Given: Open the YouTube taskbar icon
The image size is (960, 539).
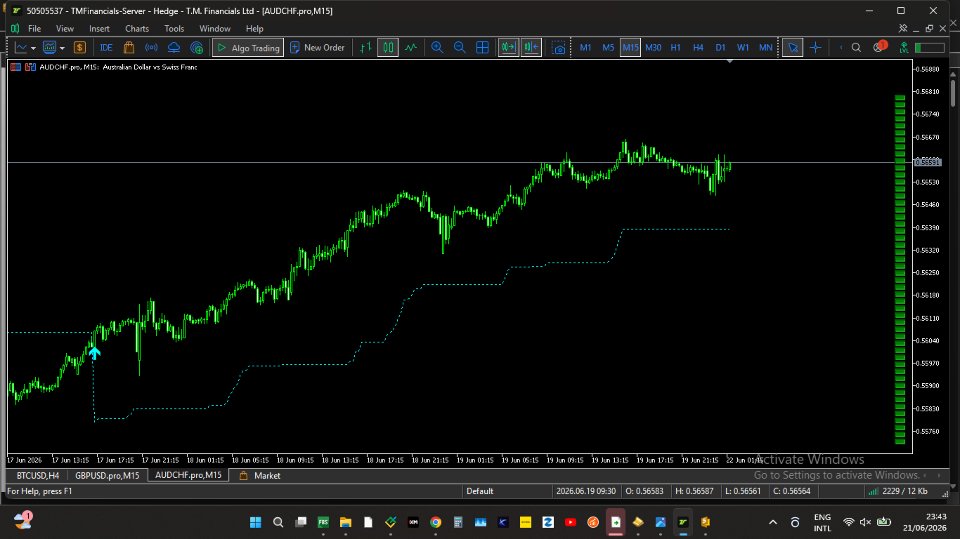Looking at the screenshot, I should click(x=570, y=522).
